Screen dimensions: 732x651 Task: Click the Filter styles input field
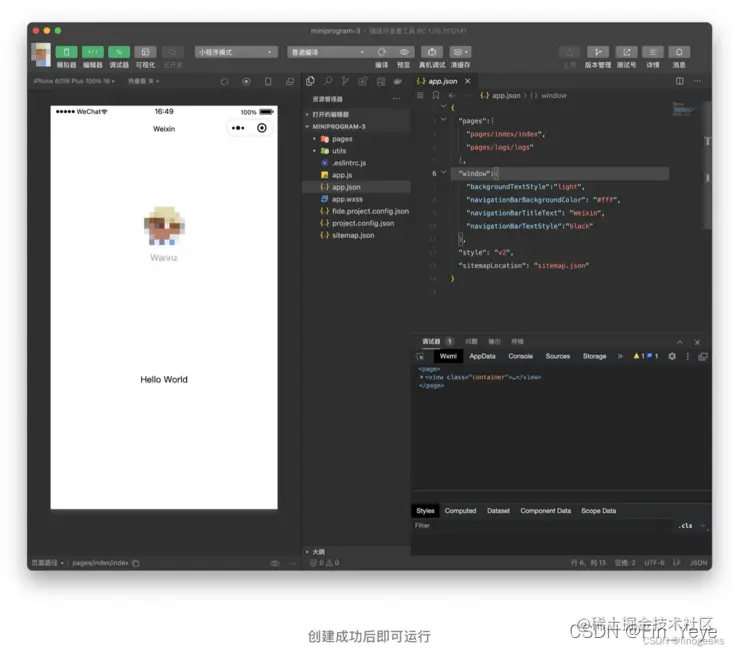click(542, 526)
